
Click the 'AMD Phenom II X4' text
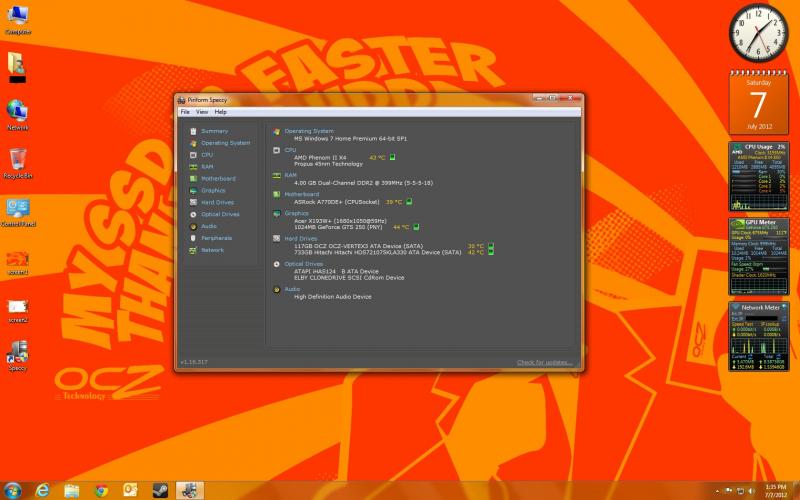click(x=320, y=158)
